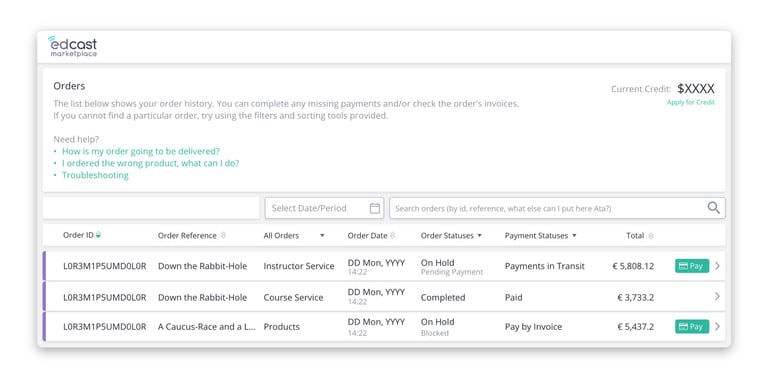Focus the Search orders input field
Image resolution: width=768 pixels, height=390 pixels.
point(557,208)
